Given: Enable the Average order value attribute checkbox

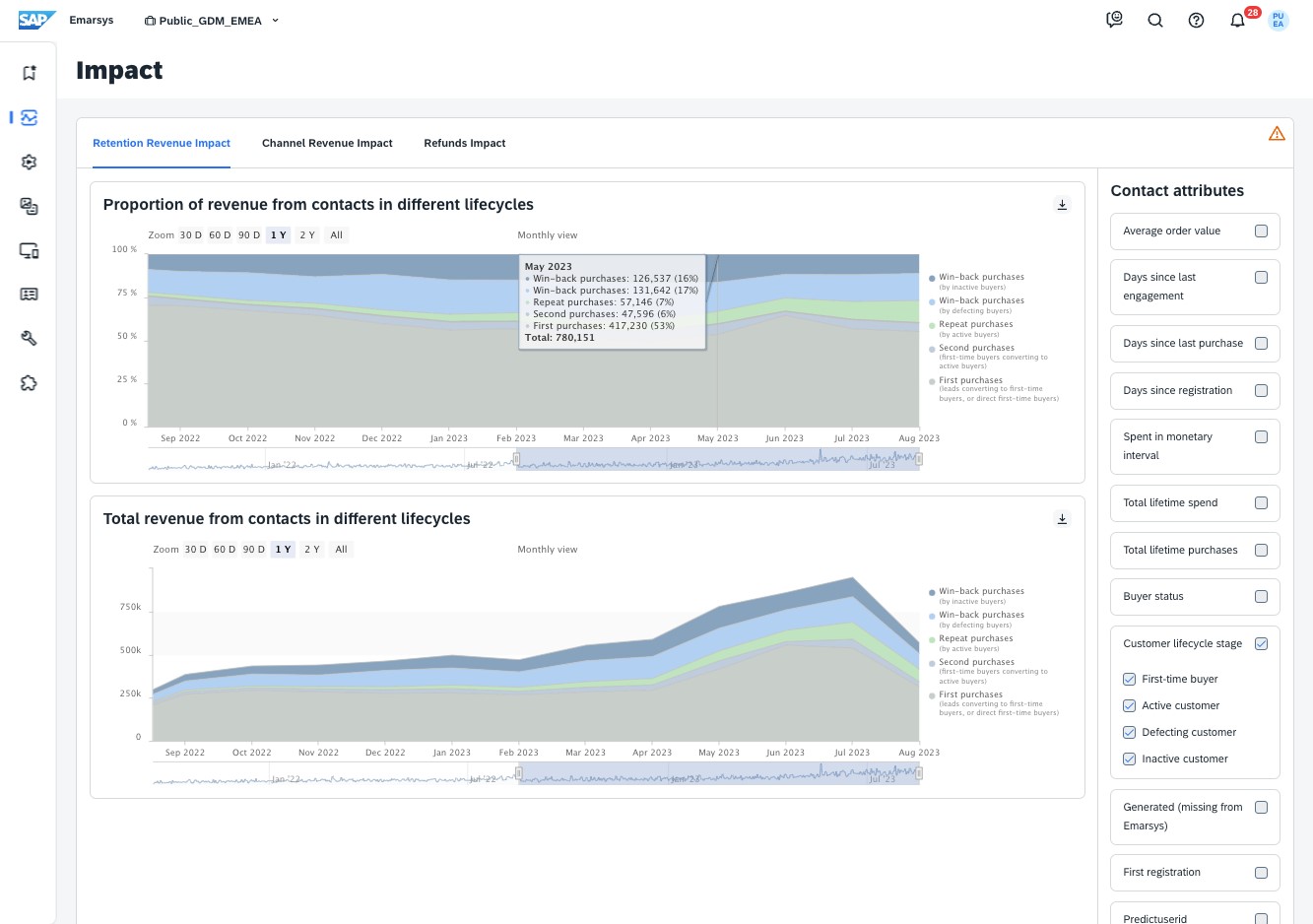Looking at the screenshot, I should (1261, 231).
